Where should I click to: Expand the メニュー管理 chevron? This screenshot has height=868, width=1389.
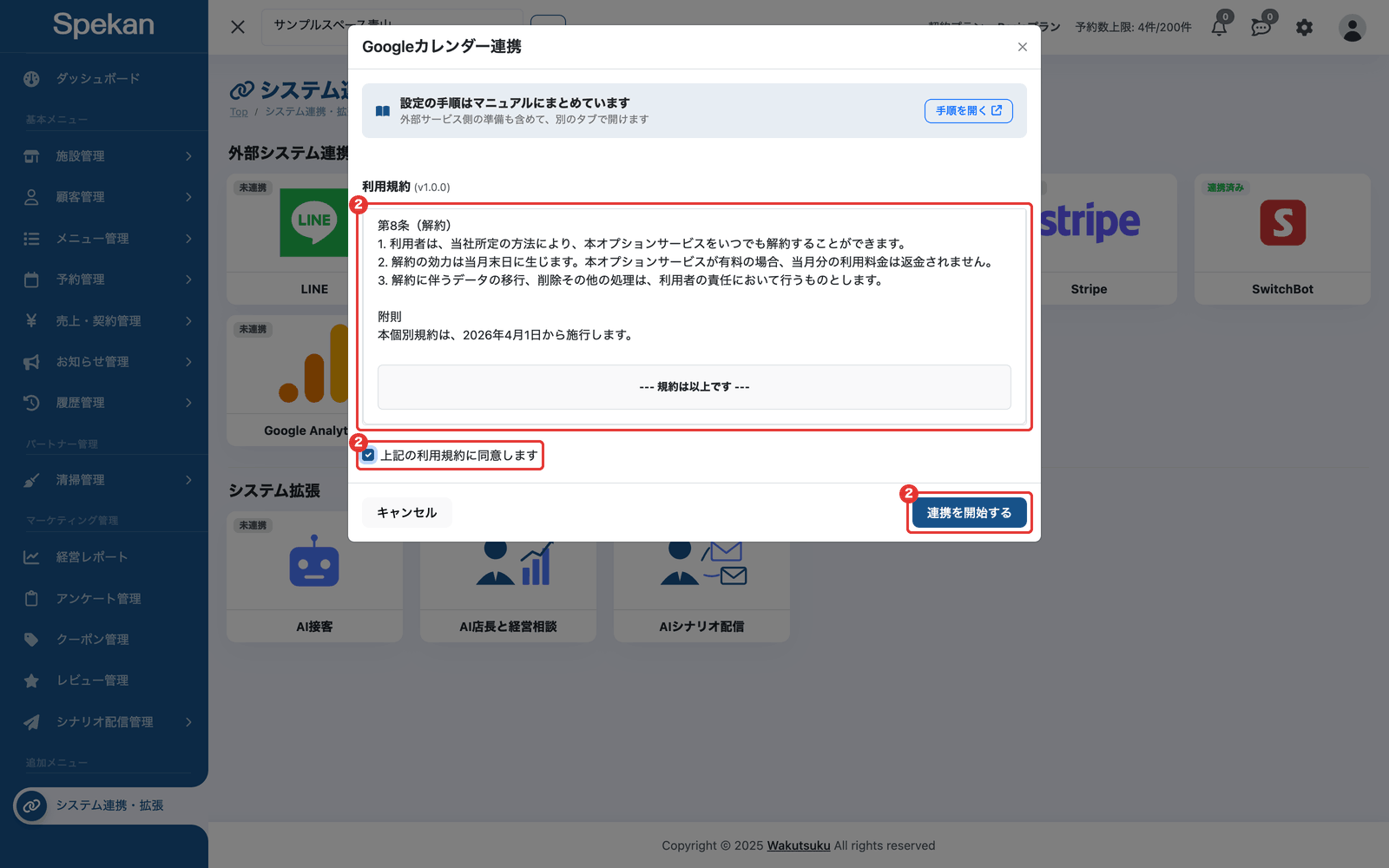188,239
